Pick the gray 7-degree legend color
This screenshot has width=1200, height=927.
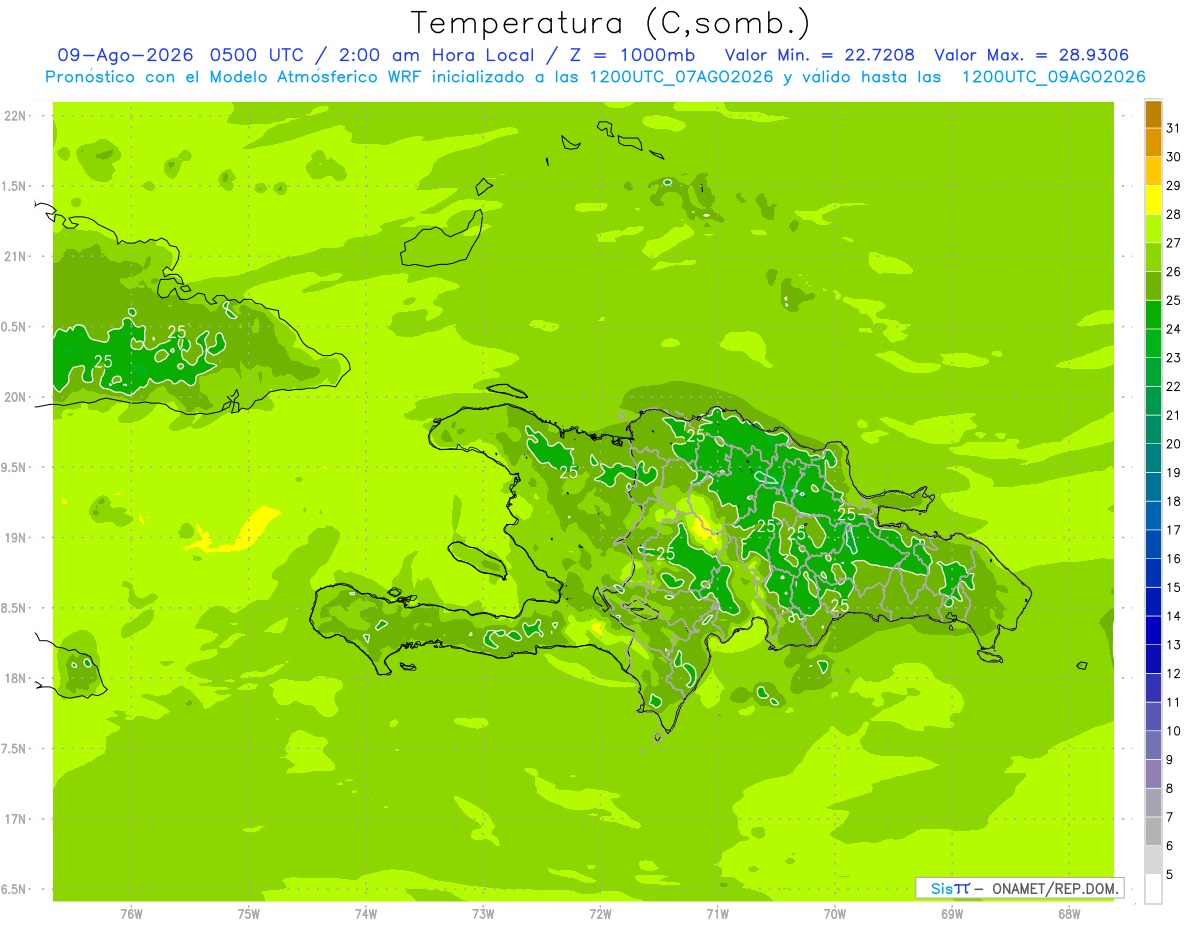(x=1153, y=803)
